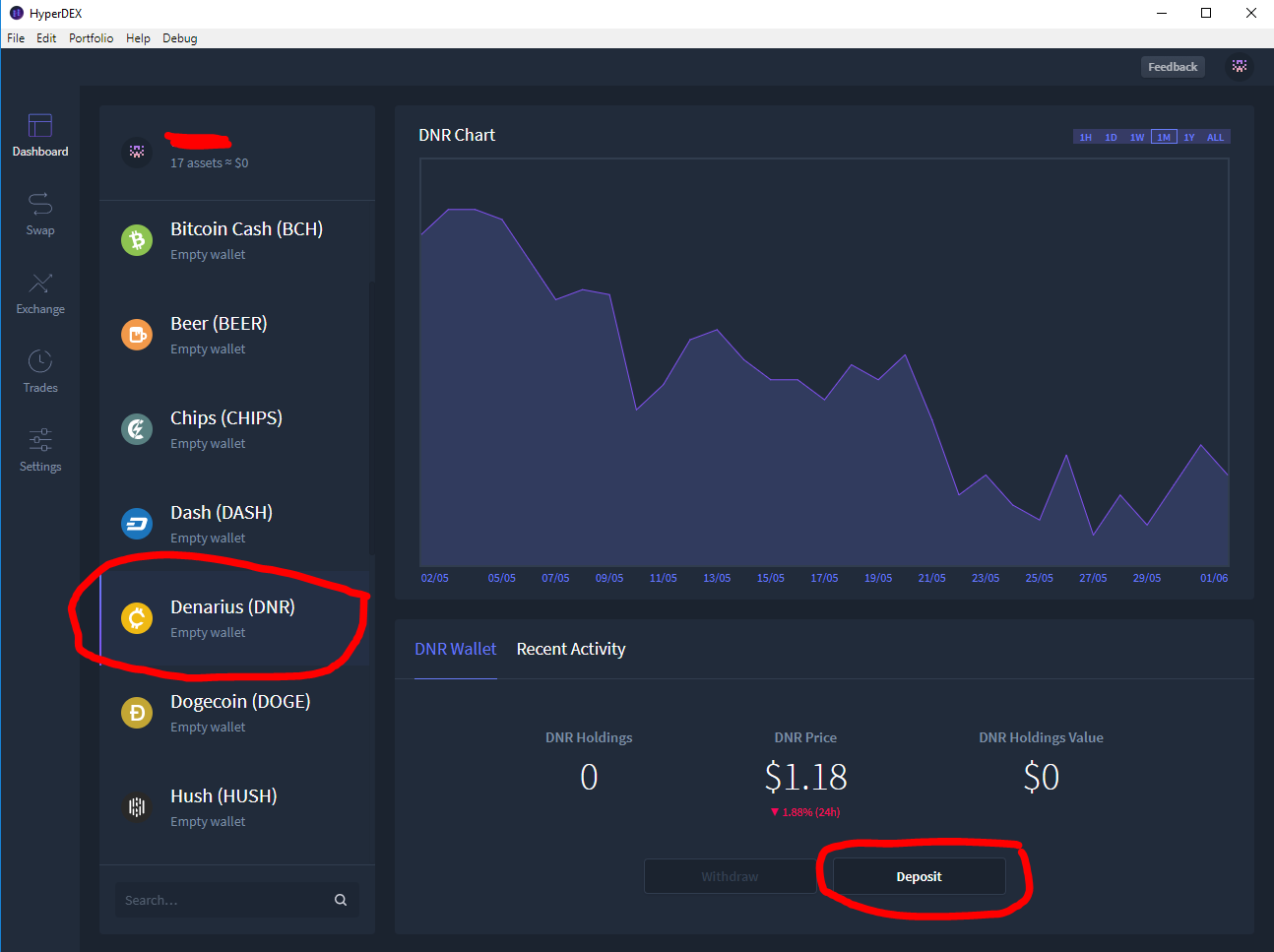Open the Debug menu
This screenshot has height=952, width=1274.
pos(180,38)
